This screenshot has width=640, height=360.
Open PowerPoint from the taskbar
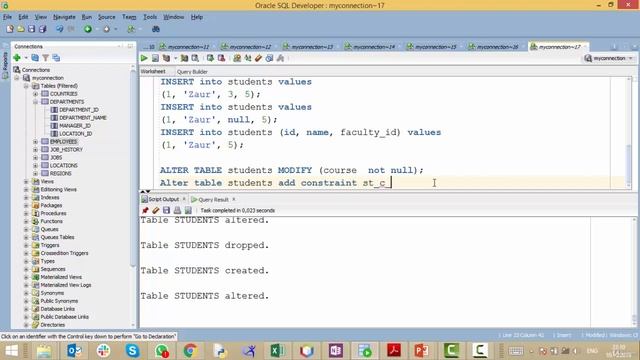422,351
